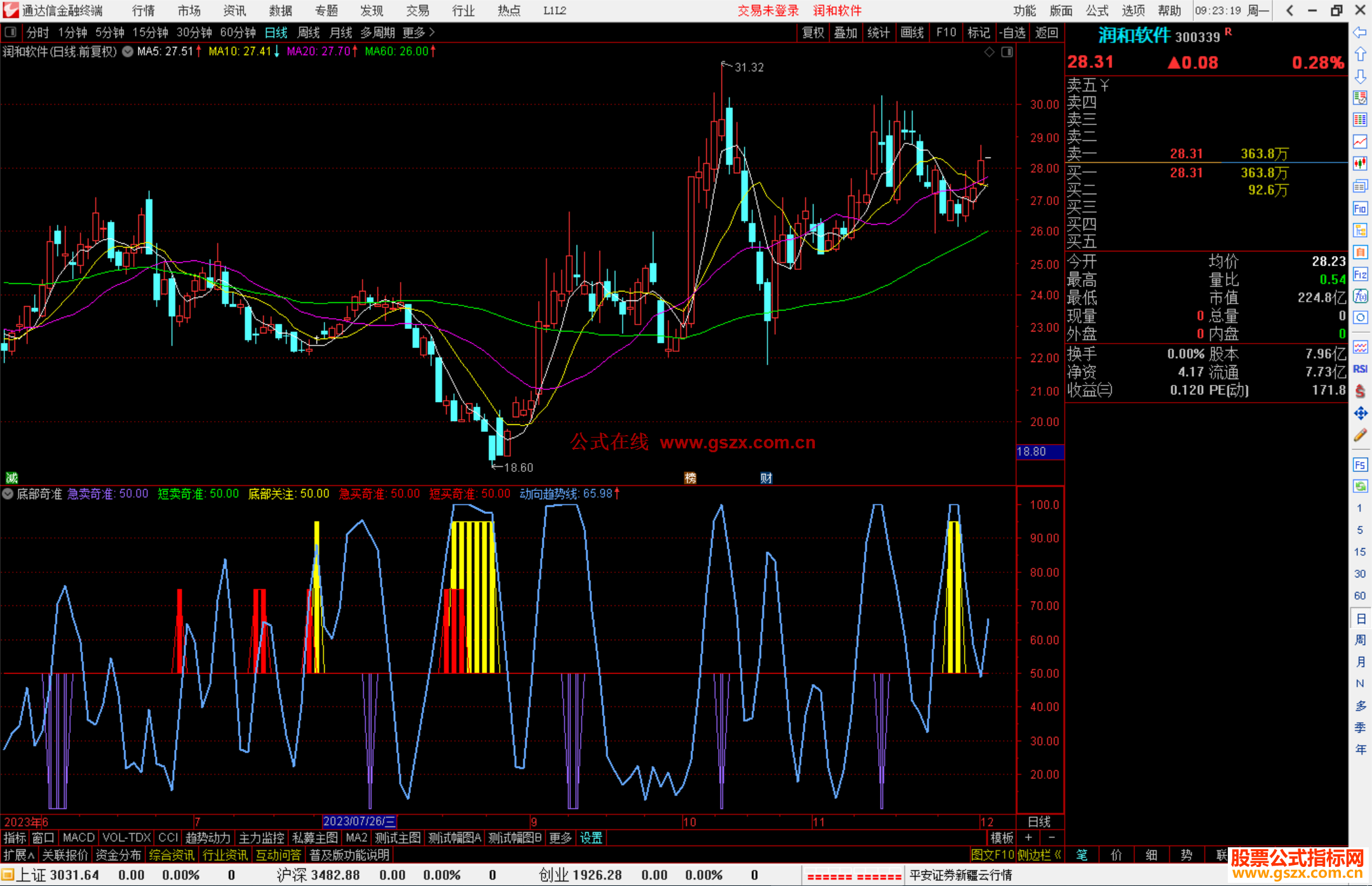The width and height of the screenshot is (1372, 886).
Task: Click the 2023/07/26 date marker on timeline
Action: pos(359,821)
